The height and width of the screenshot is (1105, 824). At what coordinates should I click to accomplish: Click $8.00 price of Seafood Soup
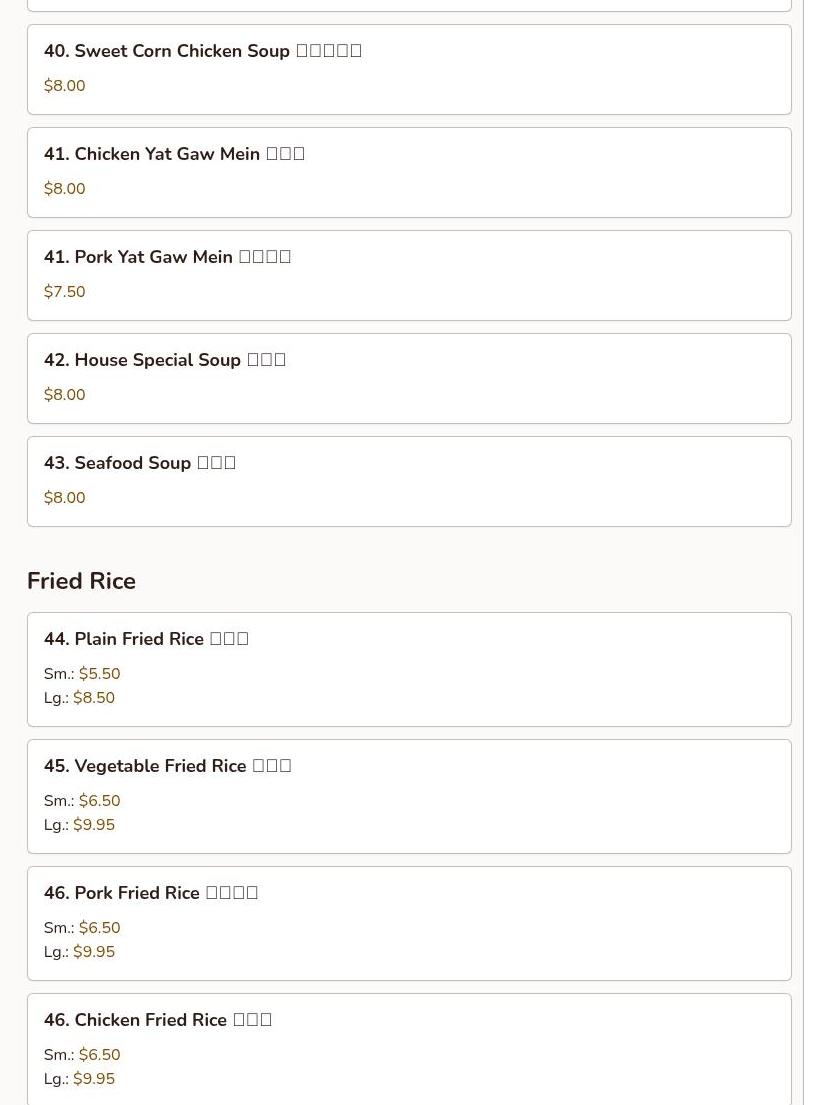click(x=65, y=498)
